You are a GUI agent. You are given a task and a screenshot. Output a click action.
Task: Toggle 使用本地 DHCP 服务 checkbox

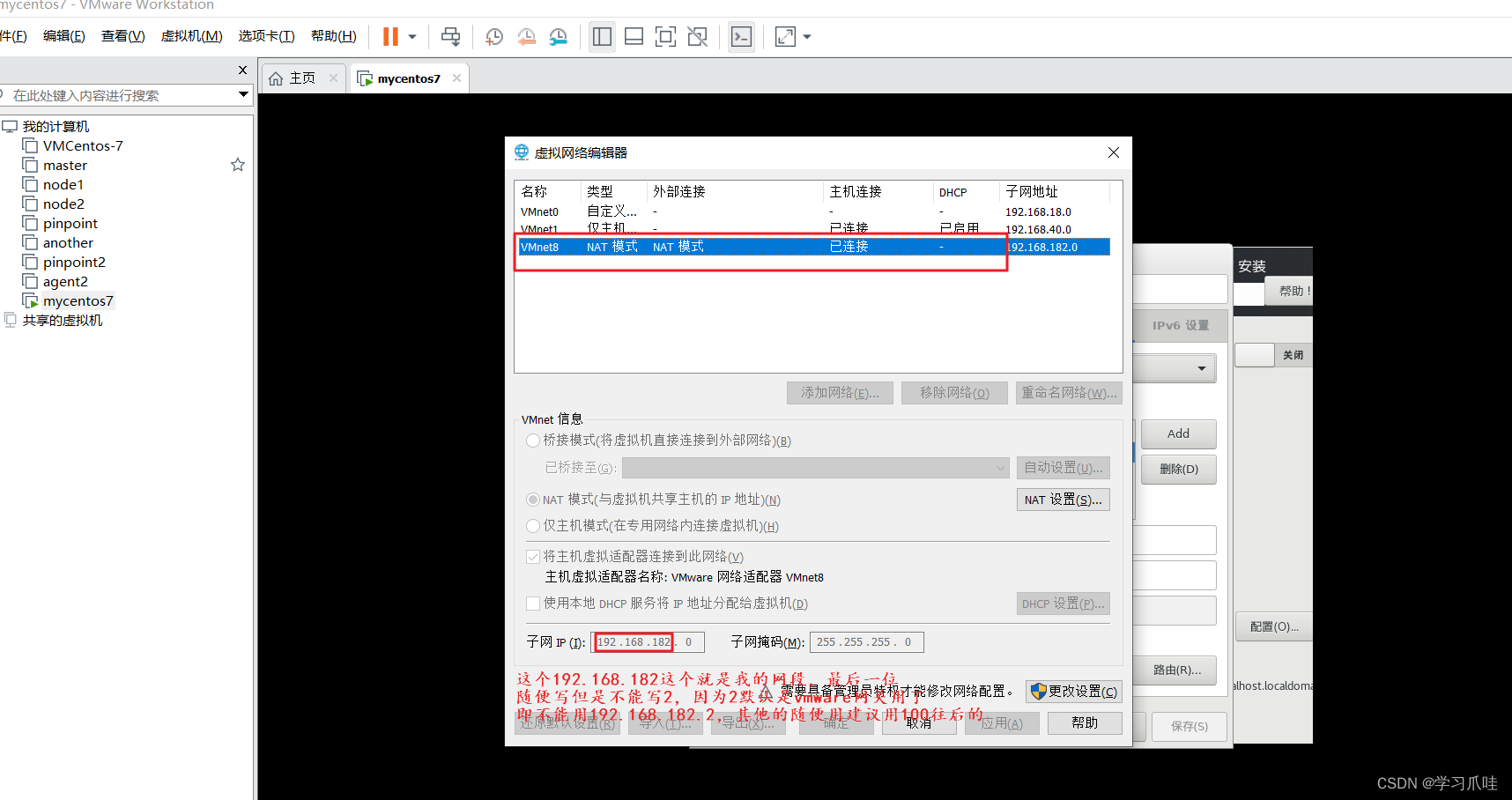(533, 604)
